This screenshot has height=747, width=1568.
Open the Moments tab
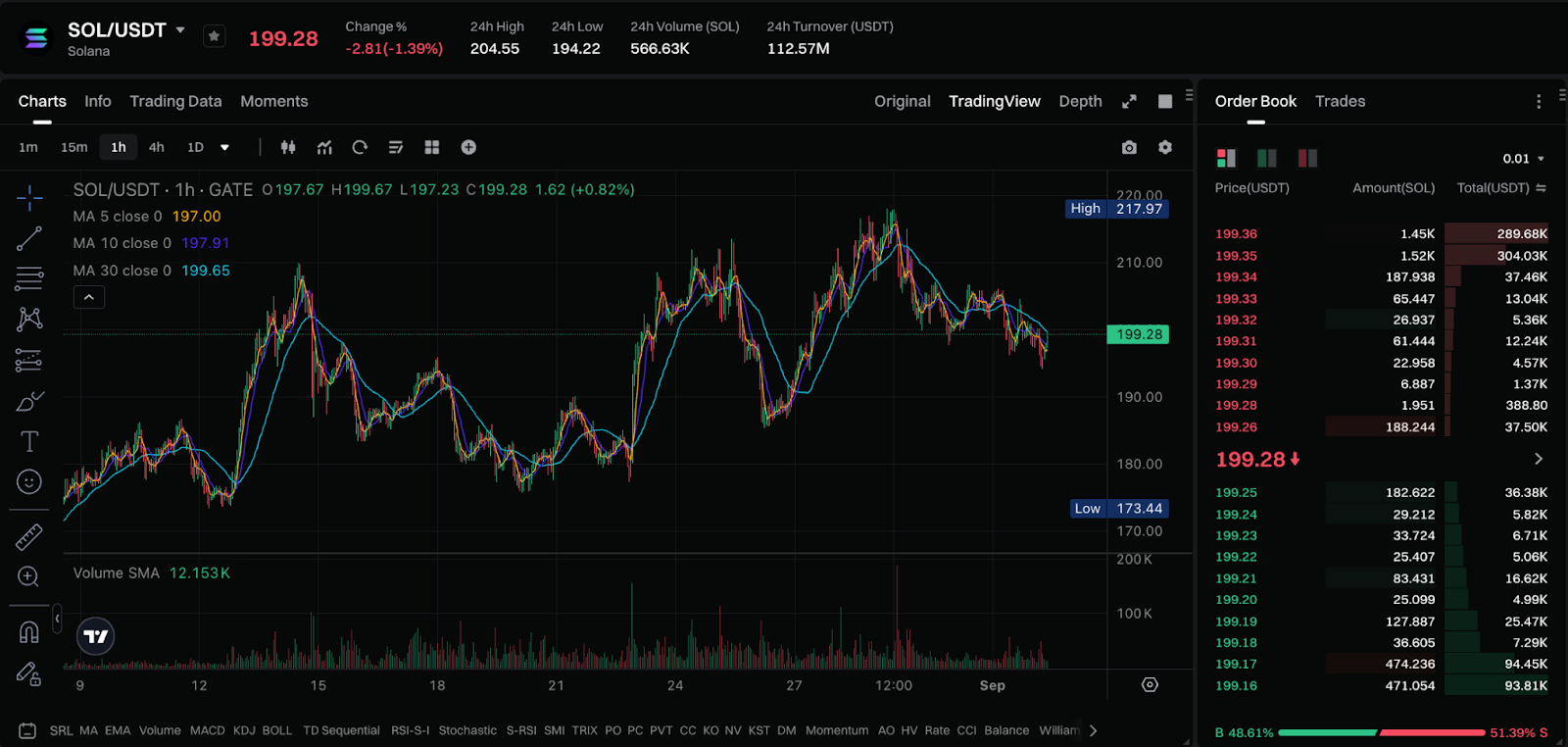point(274,101)
